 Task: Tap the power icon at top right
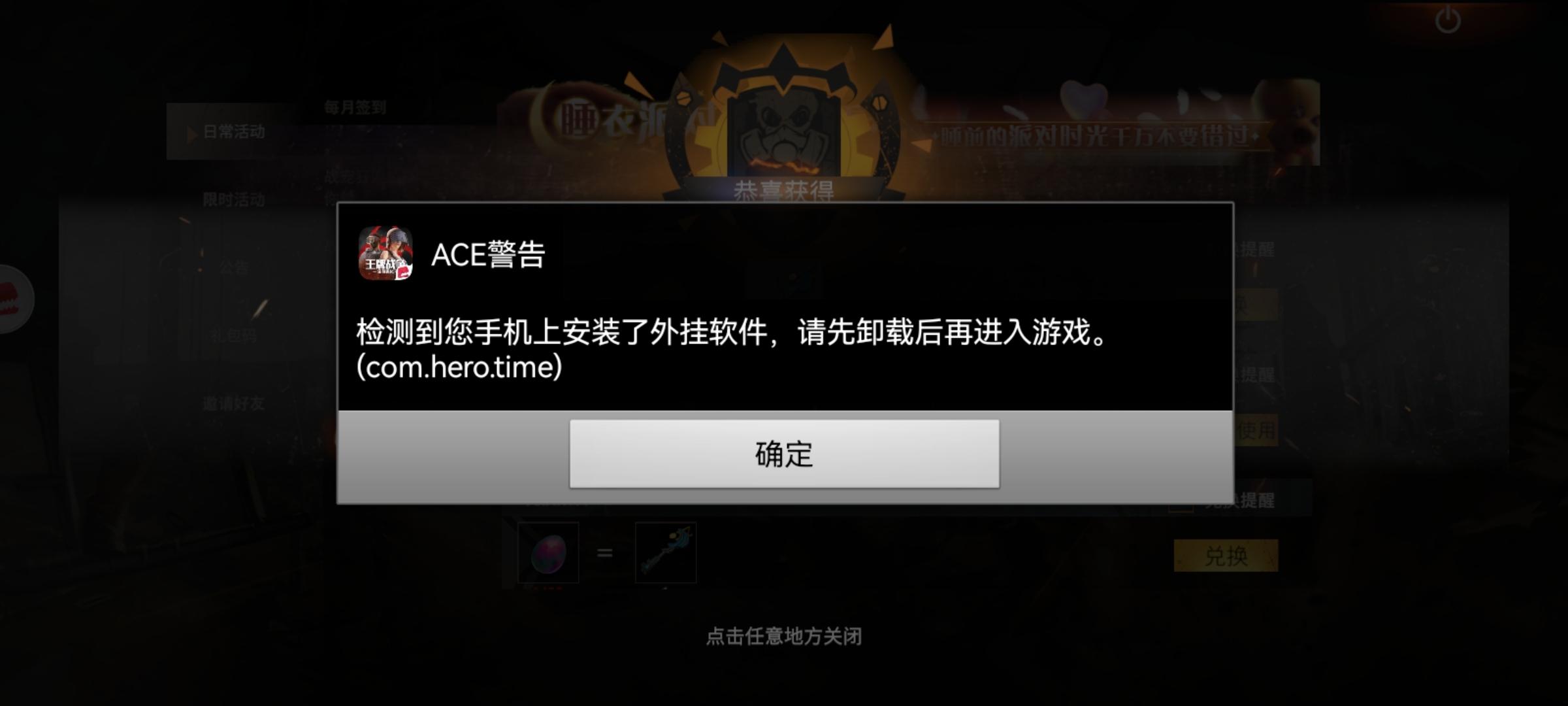click(1448, 20)
